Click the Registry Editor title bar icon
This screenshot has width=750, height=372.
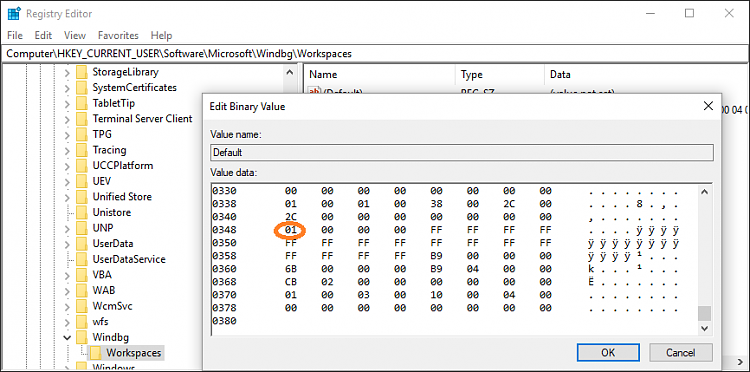[14, 13]
